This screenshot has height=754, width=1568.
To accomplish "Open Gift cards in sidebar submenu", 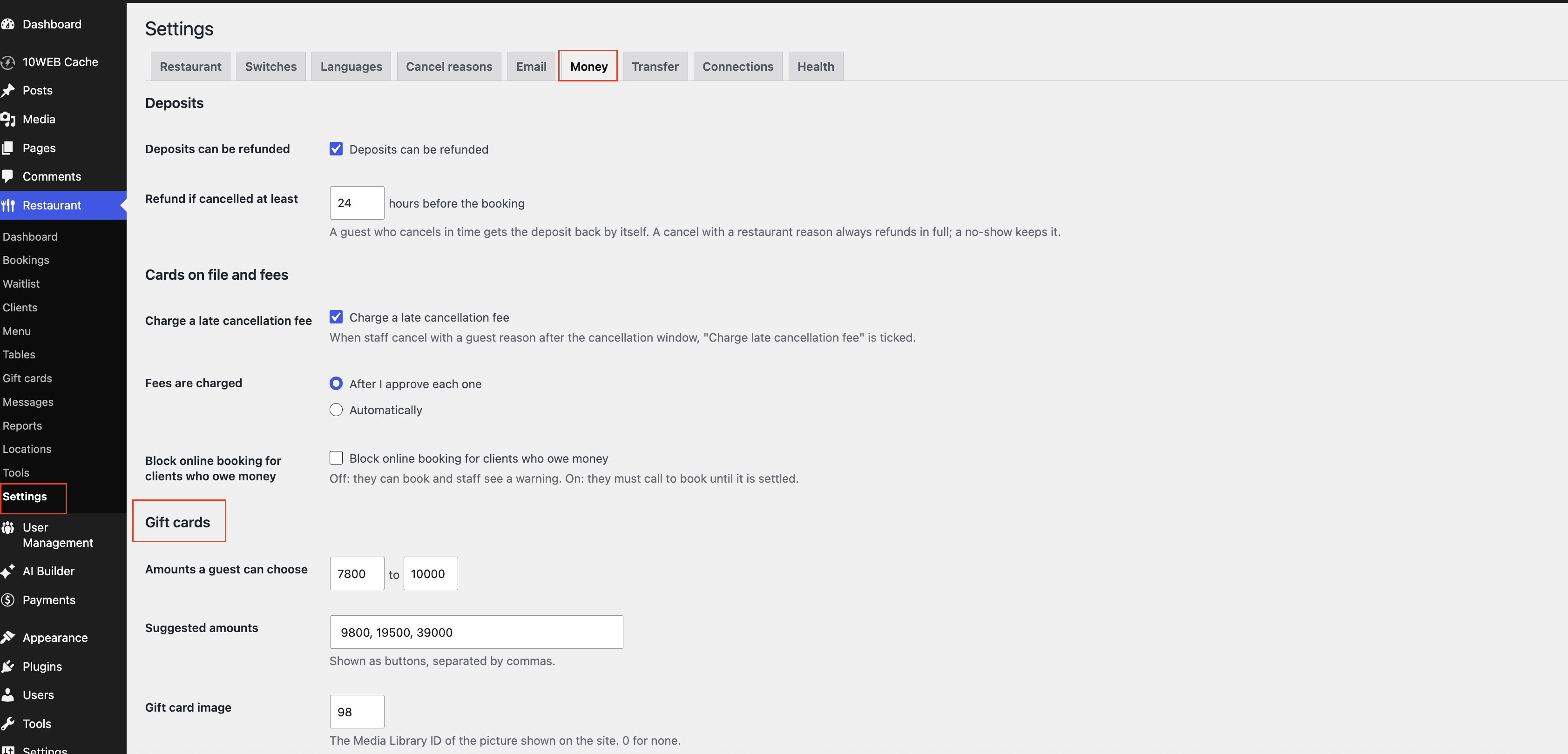I will click(x=27, y=378).
